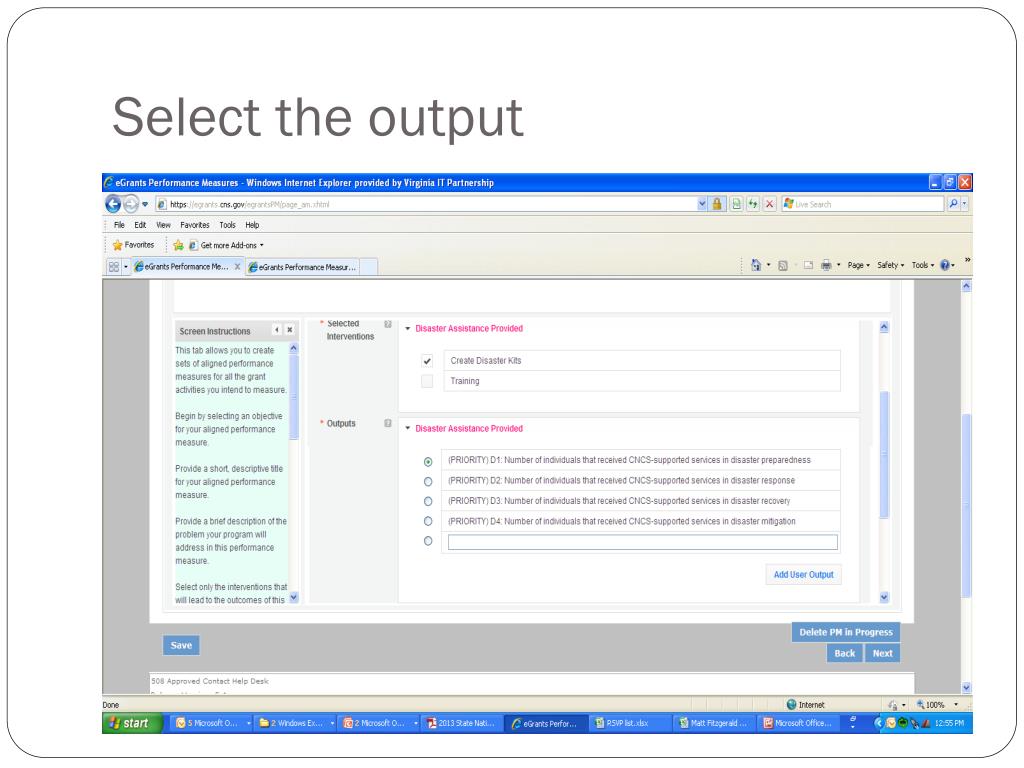Select D2 disaster response output radio
The width and height of the screenshot is (1024, 768).
pos(428,482)
